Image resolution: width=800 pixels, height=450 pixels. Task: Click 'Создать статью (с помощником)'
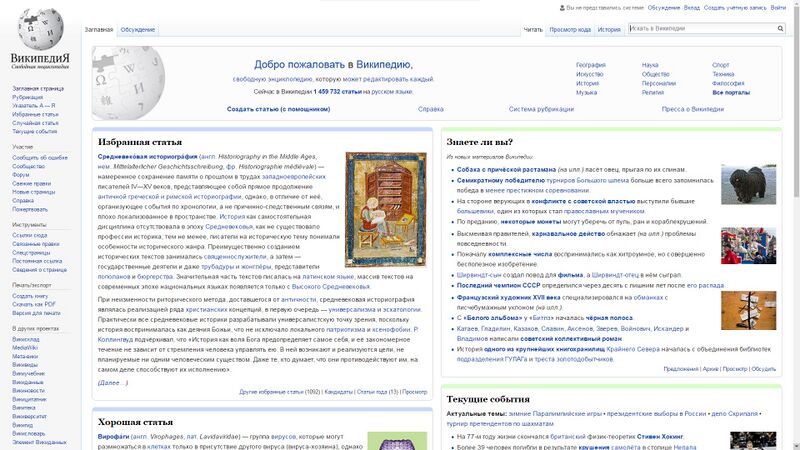279,109
